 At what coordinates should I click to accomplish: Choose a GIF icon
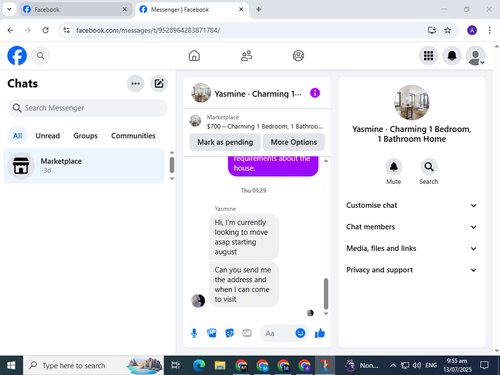click(x=247, y=333)
